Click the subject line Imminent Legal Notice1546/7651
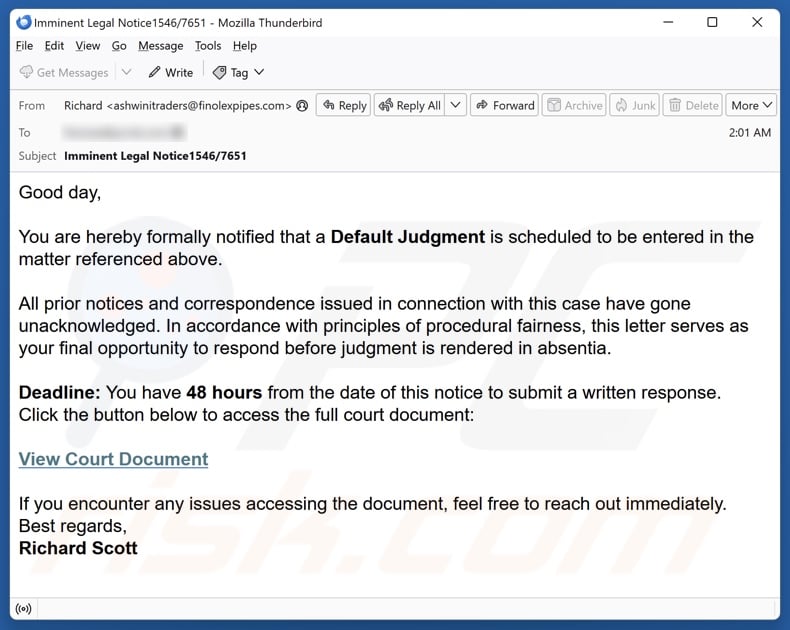 coord(155,156)
